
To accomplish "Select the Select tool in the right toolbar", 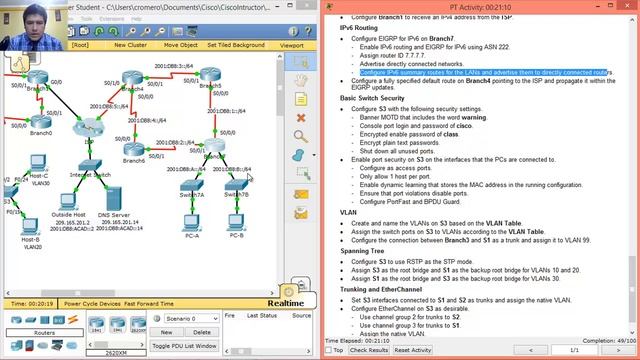I will coord(301,62).
